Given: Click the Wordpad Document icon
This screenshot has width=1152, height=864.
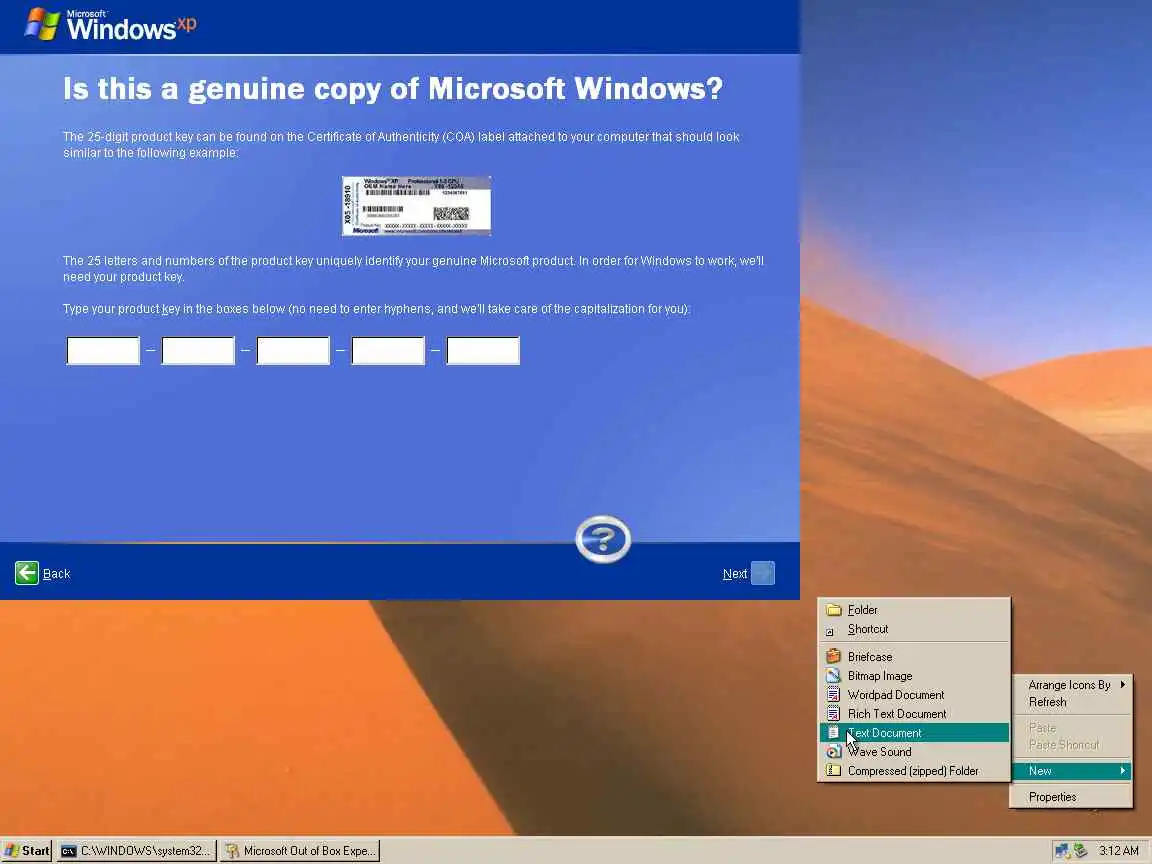Looking at the screenshot, I should coord(833,694).
